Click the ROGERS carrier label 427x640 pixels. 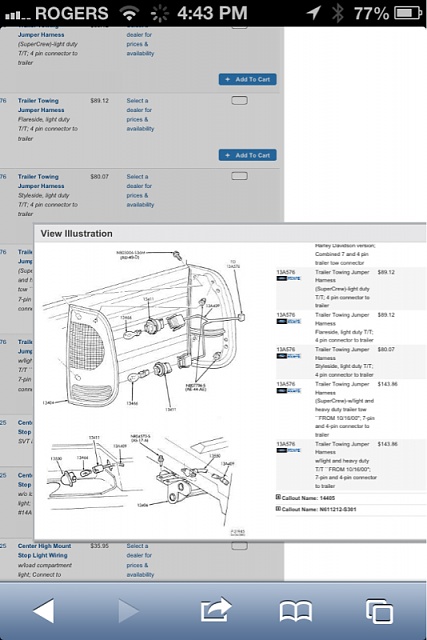point(71,13)
